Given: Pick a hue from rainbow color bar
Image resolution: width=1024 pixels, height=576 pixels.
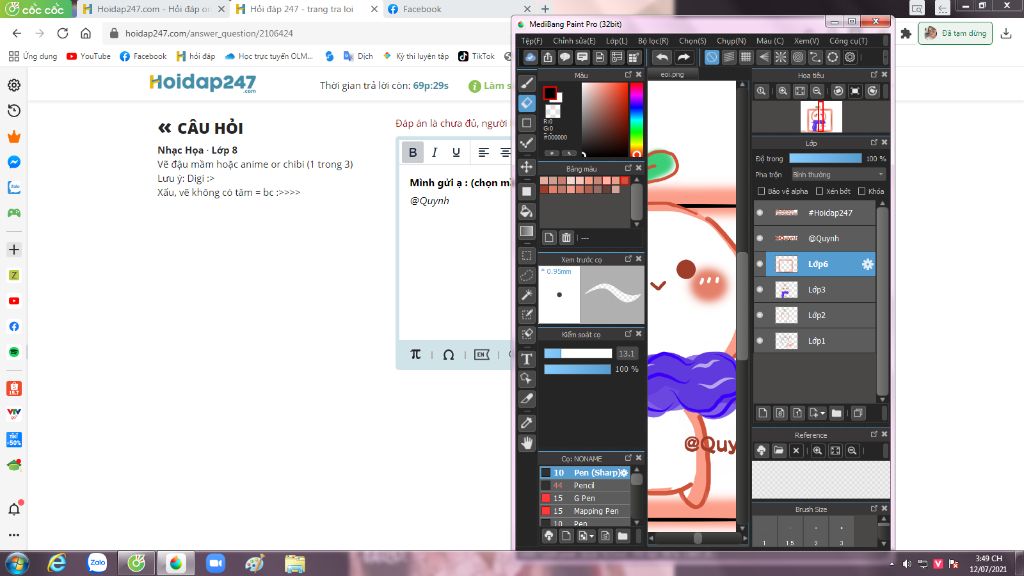Looking at the screenshot, I should pyautogui.click(x=636, y=120).
